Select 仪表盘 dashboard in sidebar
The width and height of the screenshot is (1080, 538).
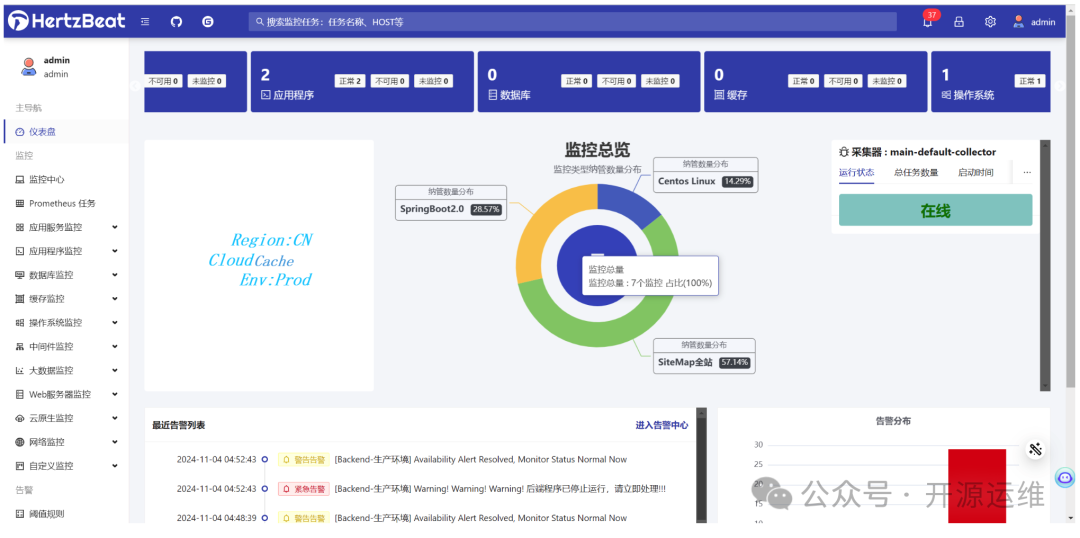(x=65, y=132)
